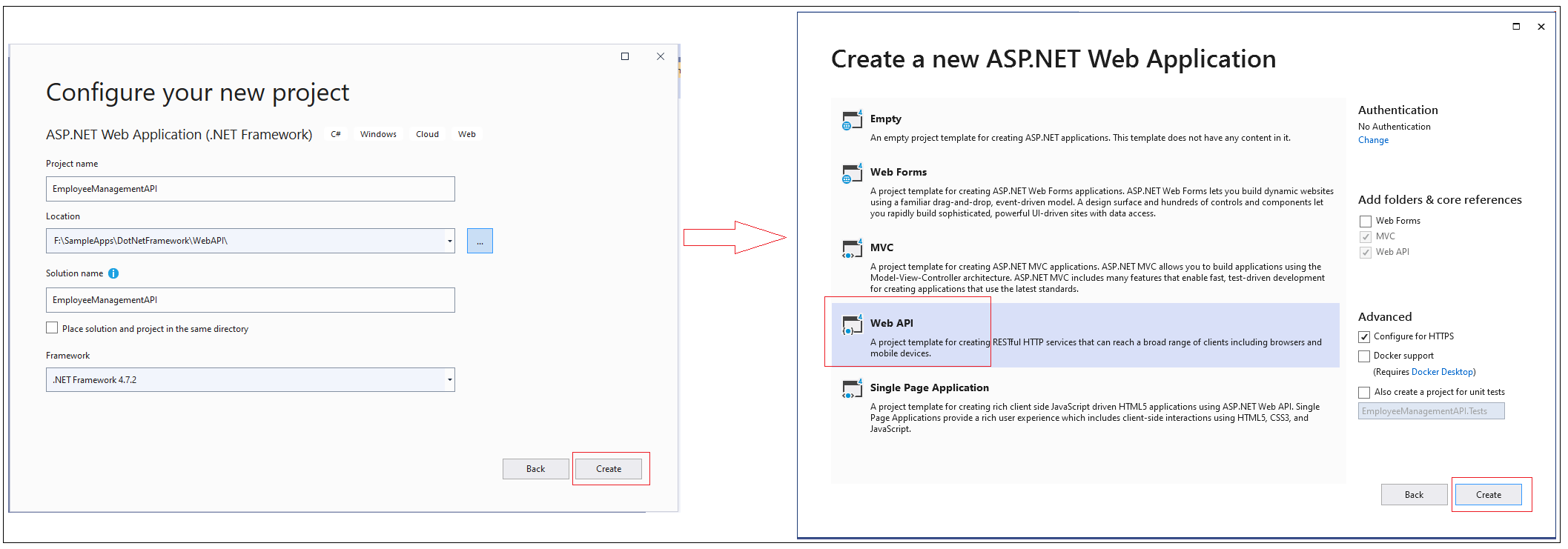1568x549 pixels.
Task: Open the Framework version dropdown
Action: click(449, 380)
